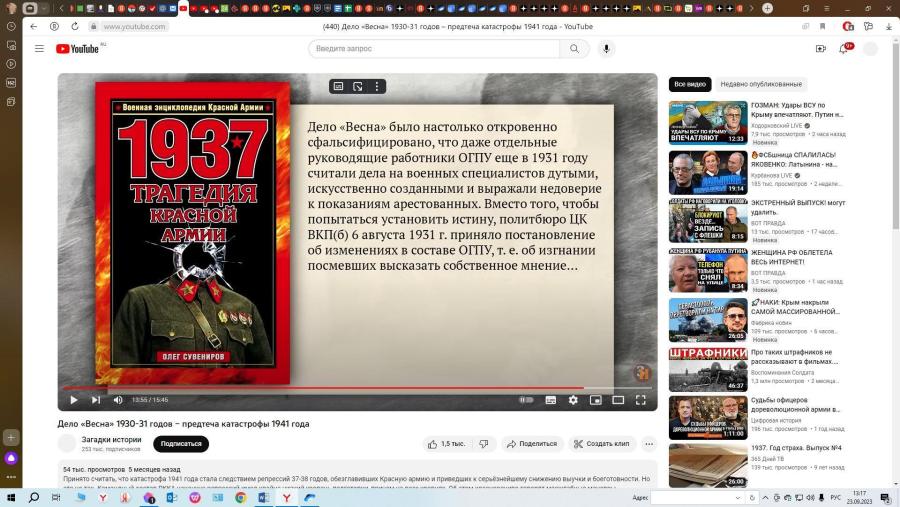900x507 pixels.
Task: Open sidebar video play icon
Action: coord(11,64)
